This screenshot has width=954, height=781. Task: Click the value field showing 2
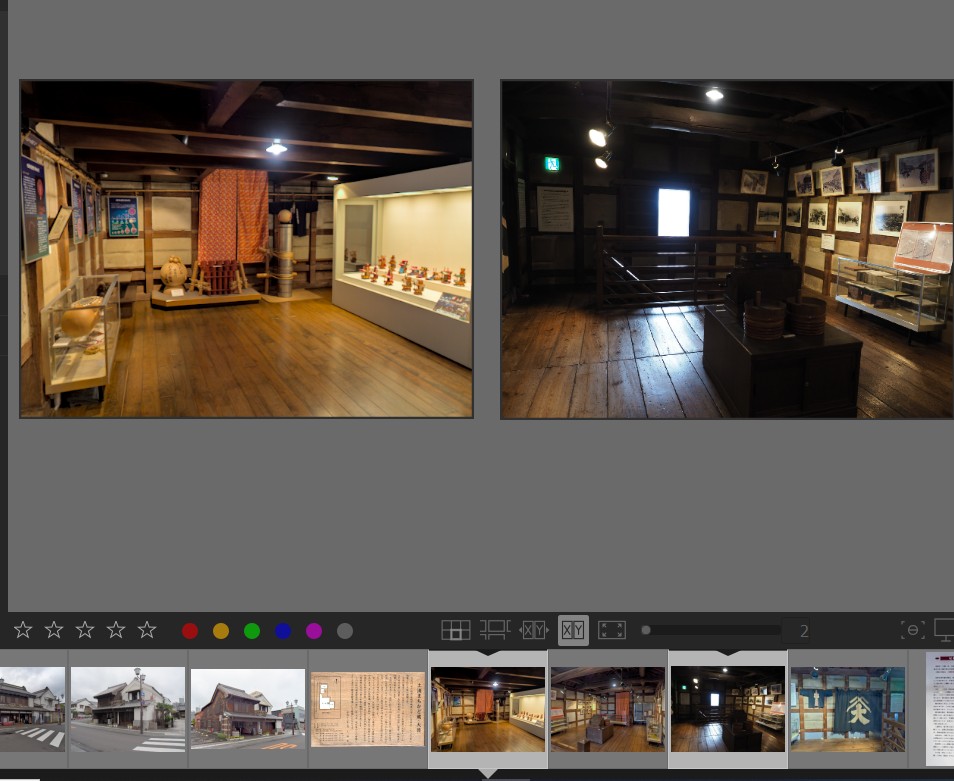(x=796, y=631)
